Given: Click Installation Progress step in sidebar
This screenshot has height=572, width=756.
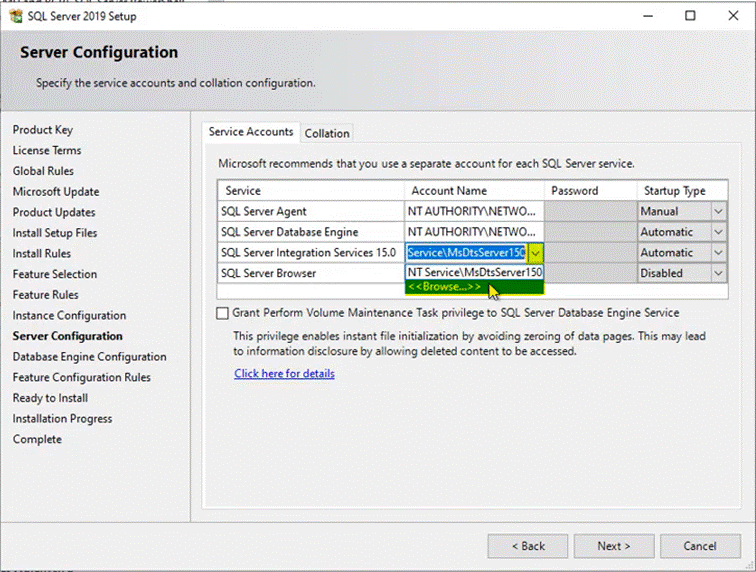Looking at the screenshot, I should 63,419.
